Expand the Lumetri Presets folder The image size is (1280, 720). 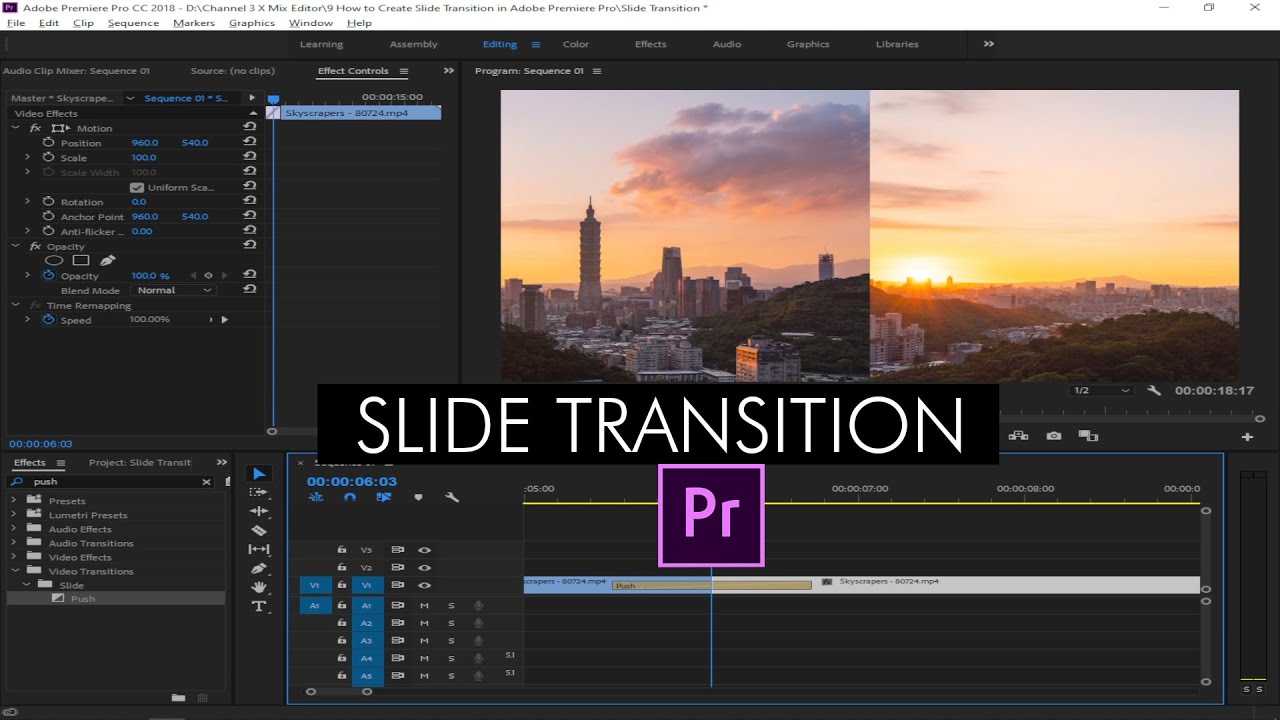[14, 515]
